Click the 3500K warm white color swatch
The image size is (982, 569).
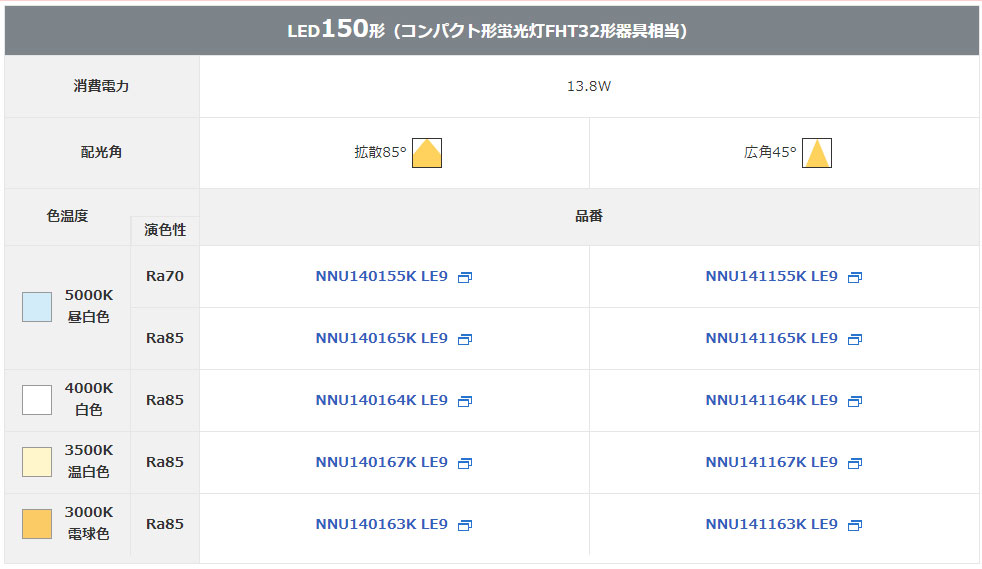point(37,462)
